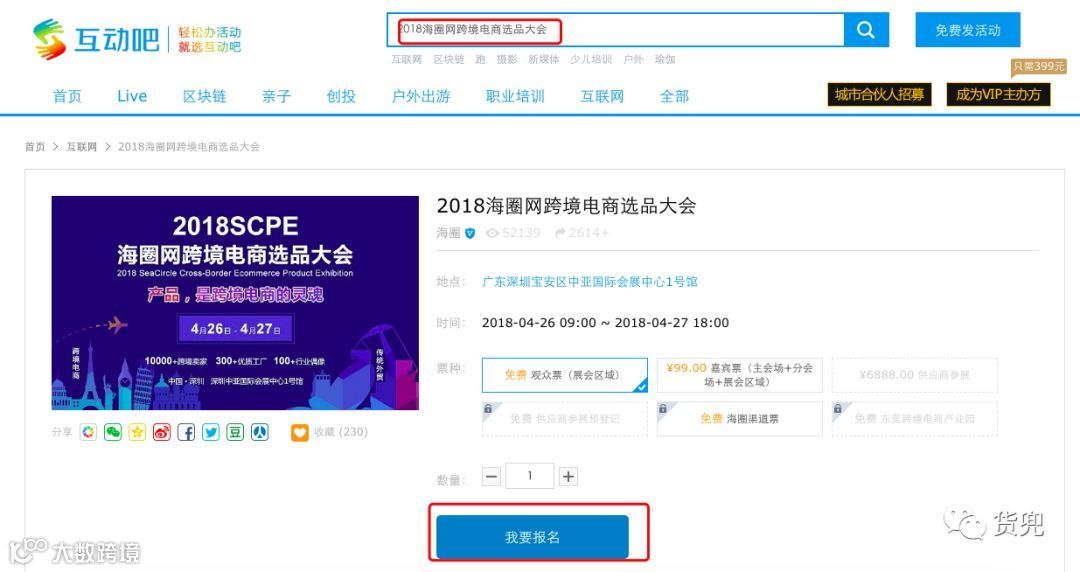Share via the colorful Moments icon
The height and width of the screenshot is (572, 1080).
coord(88,432)
